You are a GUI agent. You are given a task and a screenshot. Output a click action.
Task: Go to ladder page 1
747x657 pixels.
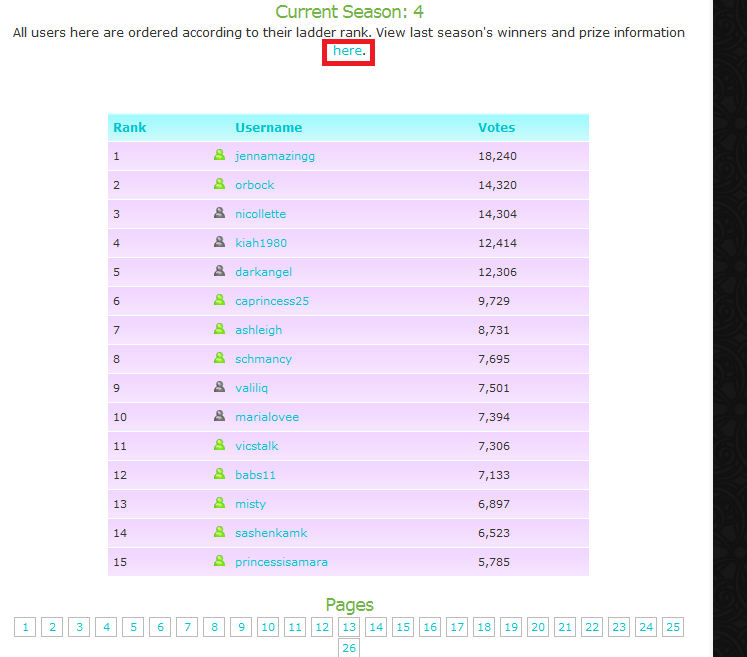[x=25, y=627]
